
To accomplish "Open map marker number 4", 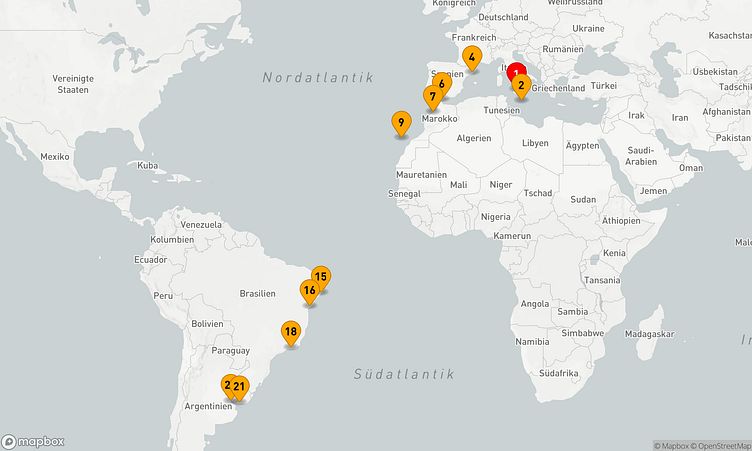I will (x=471, y=57).
